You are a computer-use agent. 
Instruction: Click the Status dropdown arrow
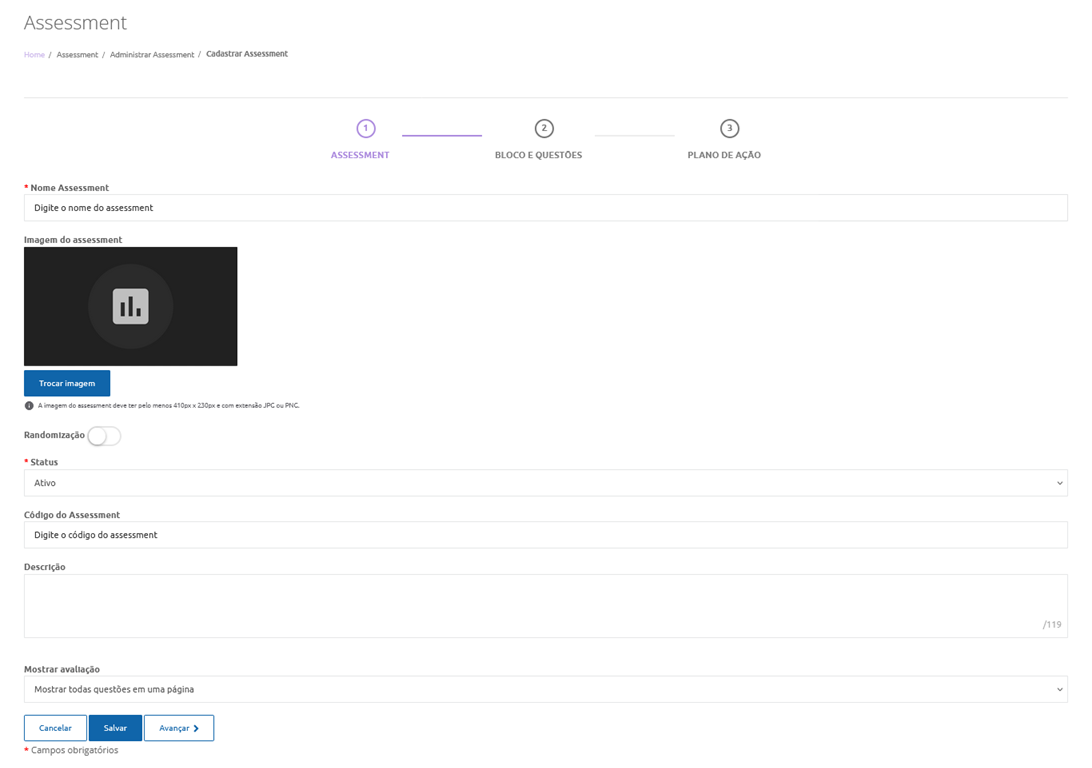click(1060, 484)
